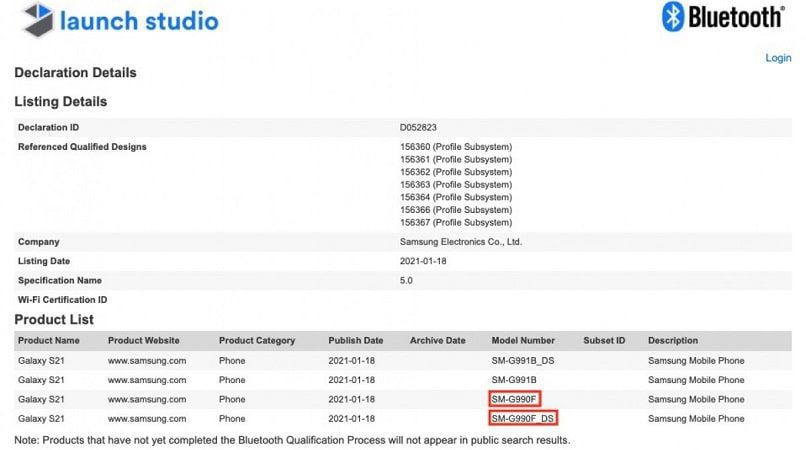Select company name Samsung Electronics Co., Ltd.

tap(461, 242)
